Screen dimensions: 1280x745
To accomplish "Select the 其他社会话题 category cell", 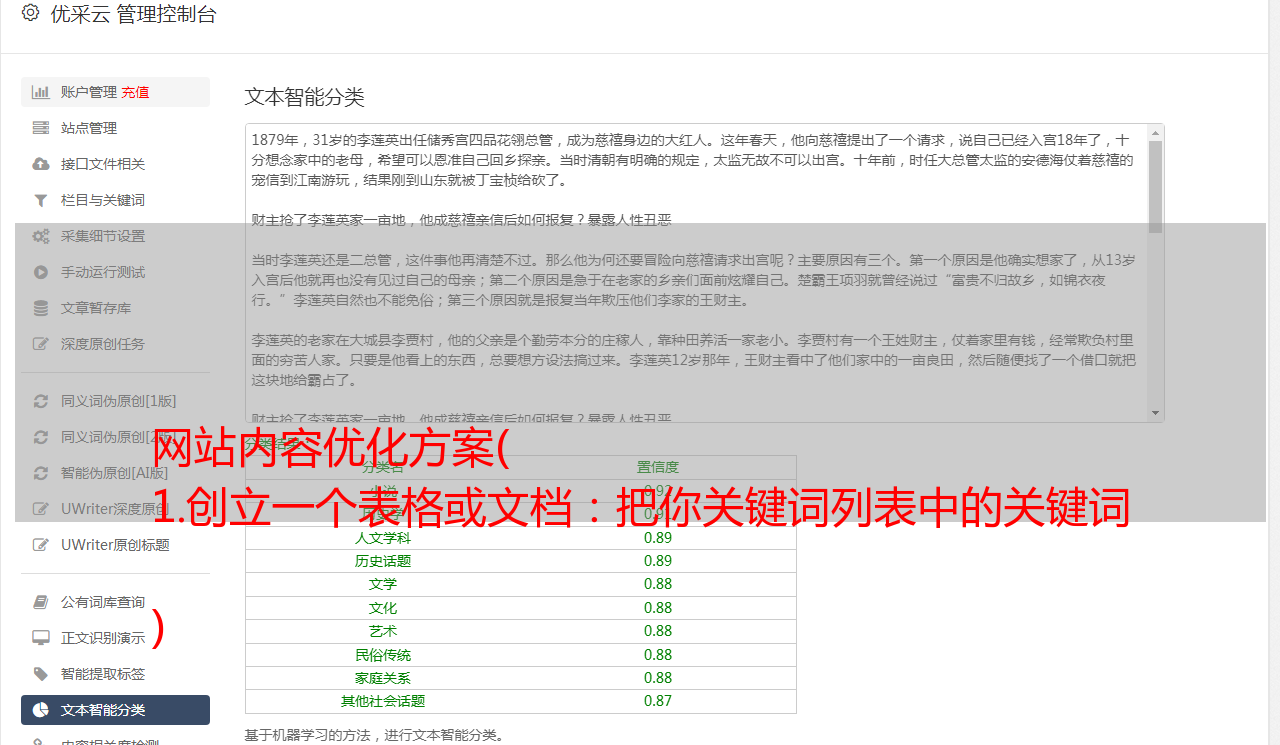I will [383, 702].
